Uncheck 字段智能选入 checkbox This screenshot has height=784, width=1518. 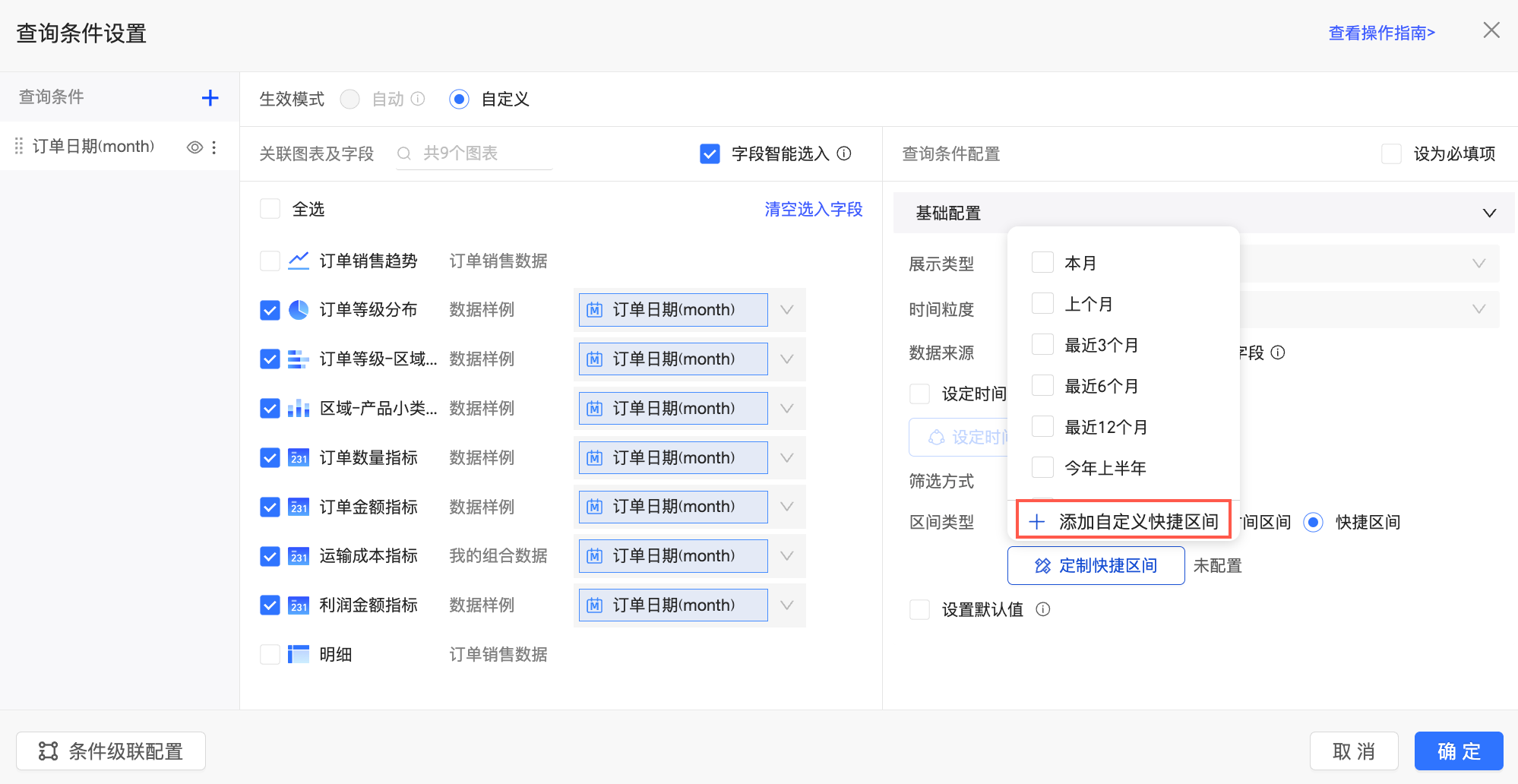click(x=710, y=154)
